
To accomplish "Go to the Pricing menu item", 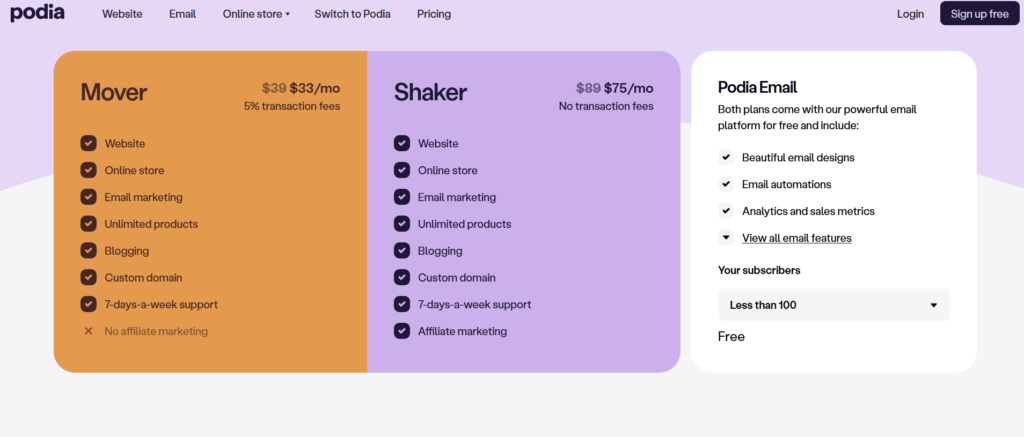I will click(x=434, y=14).
